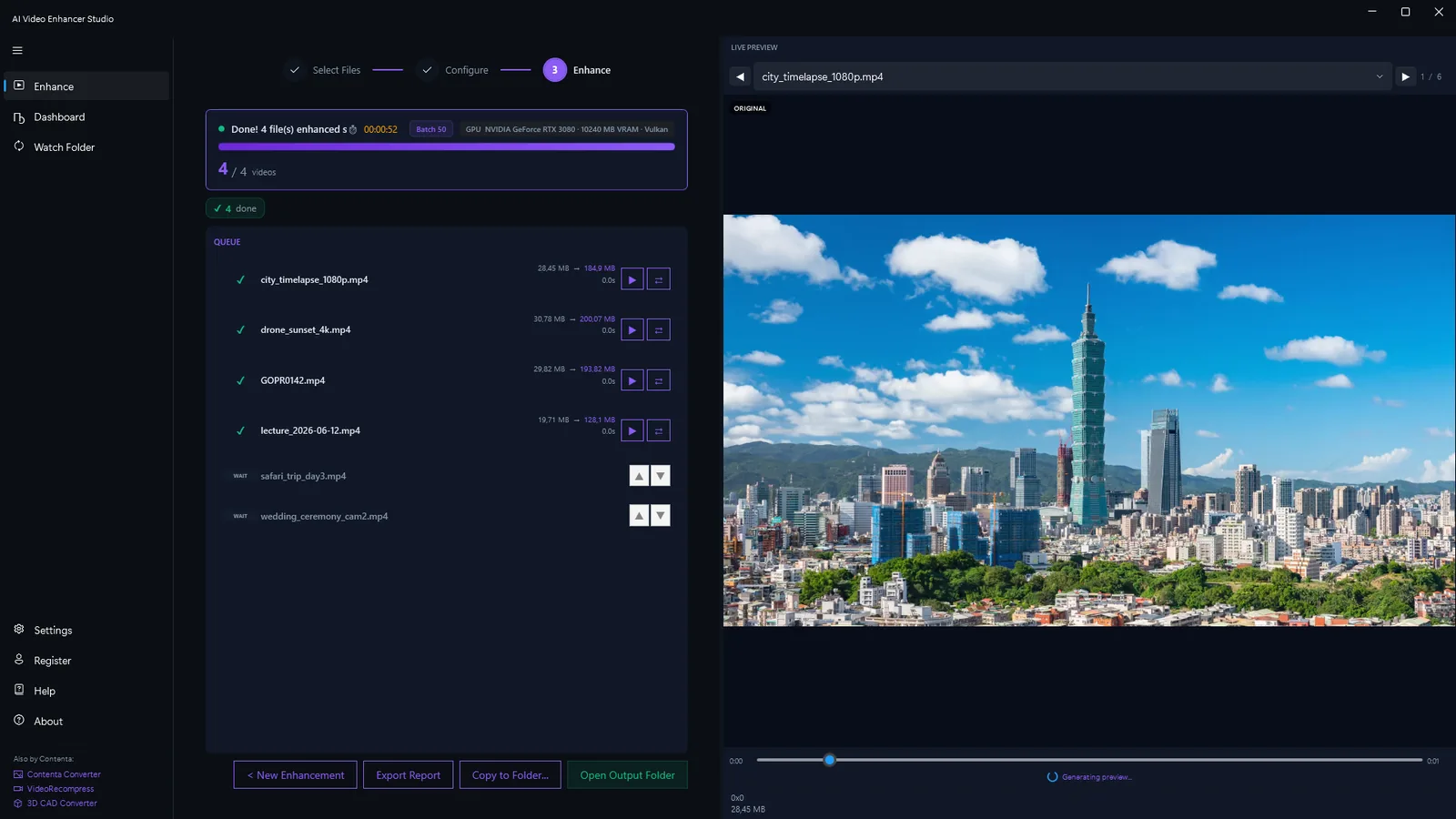Go to the Select Files step
Image resolution: width=1456 pixels, height=819 pixels.
[x=324, y=70]
